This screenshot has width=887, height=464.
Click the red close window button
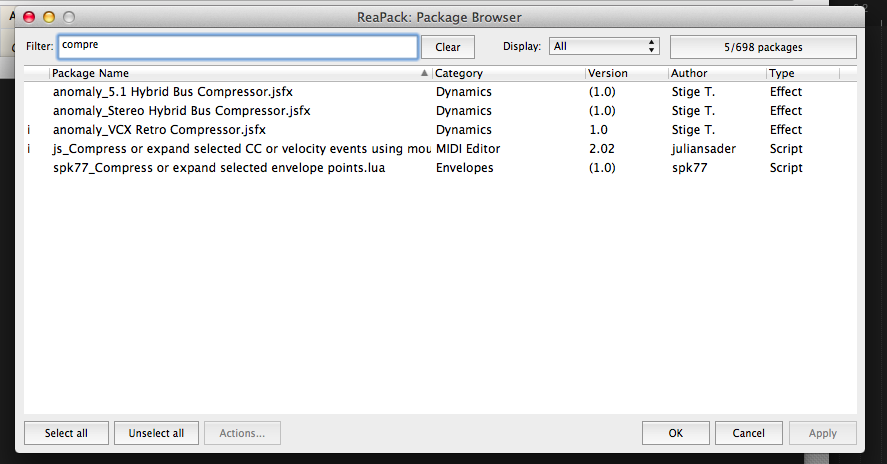(x=29, y=17)
